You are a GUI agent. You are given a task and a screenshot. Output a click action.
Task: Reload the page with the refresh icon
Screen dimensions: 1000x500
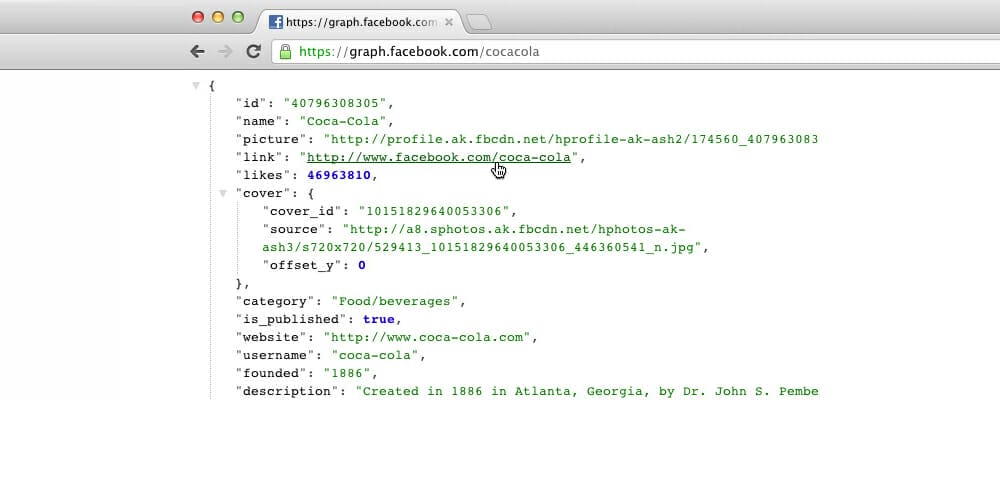tap(253, 52)
